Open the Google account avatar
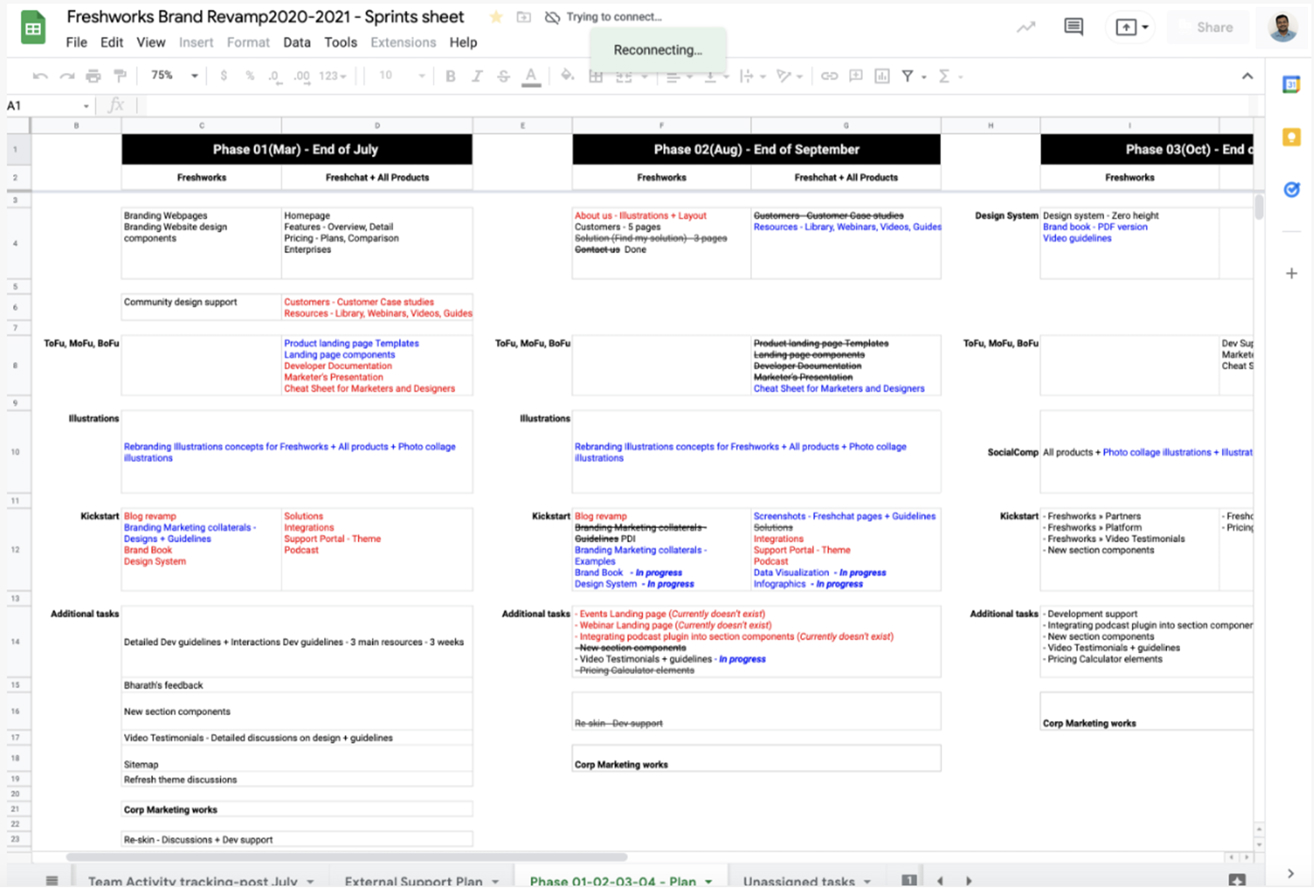Image resolution: width=1314 pixels, height=888 pixels. [x=1283, y=27]
